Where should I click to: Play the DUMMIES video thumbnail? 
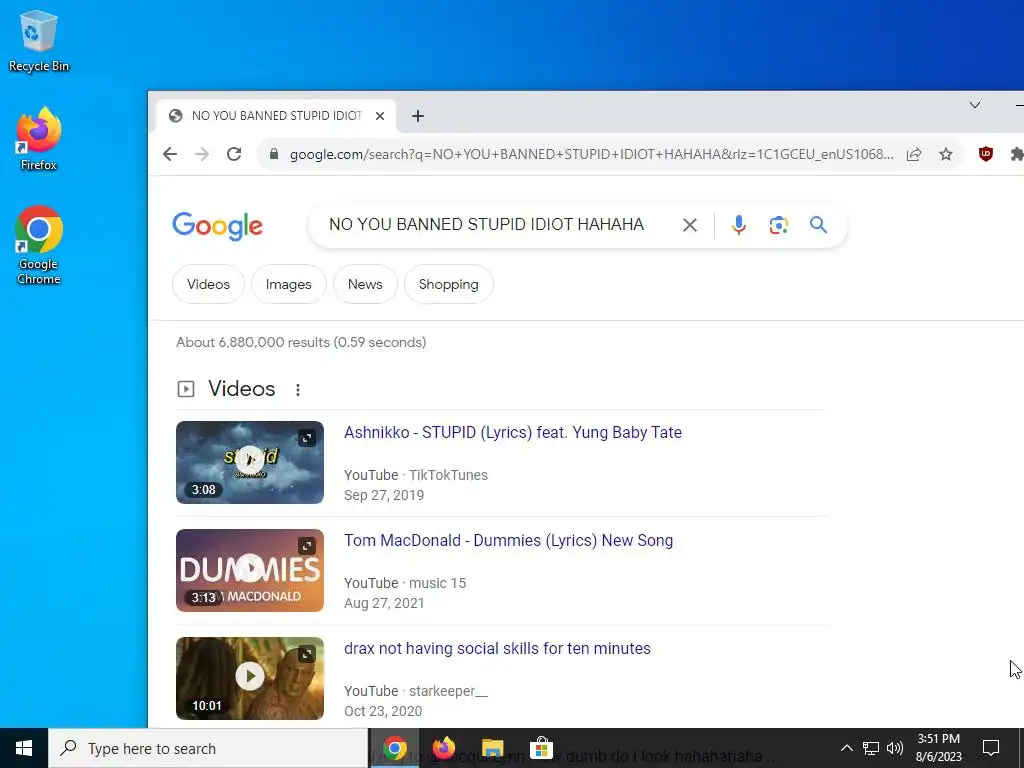pos(249,570)
